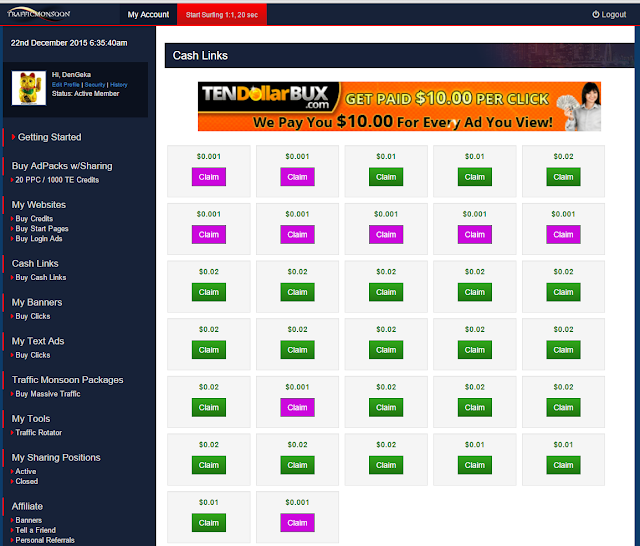
Task: Open the History link
Action: pyautogui.click(x=119, y=84)
